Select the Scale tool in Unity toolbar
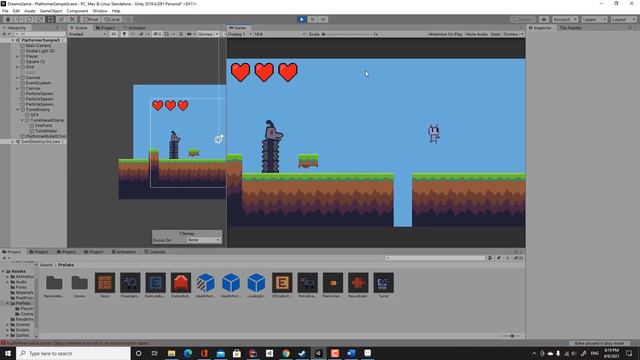Image resolution: width=640 pixels, height=360 pixels. (40, 19)
